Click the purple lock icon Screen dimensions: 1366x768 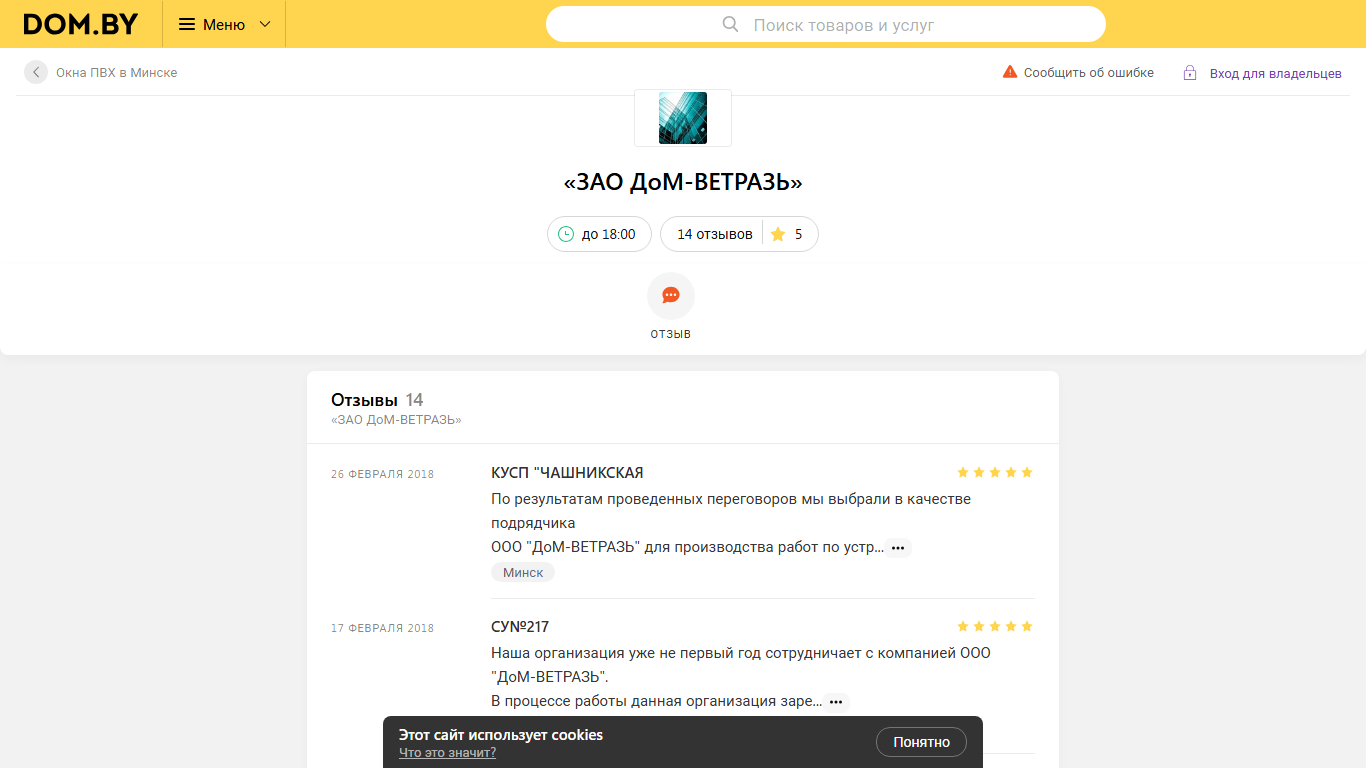click(x=1190, y=72)
